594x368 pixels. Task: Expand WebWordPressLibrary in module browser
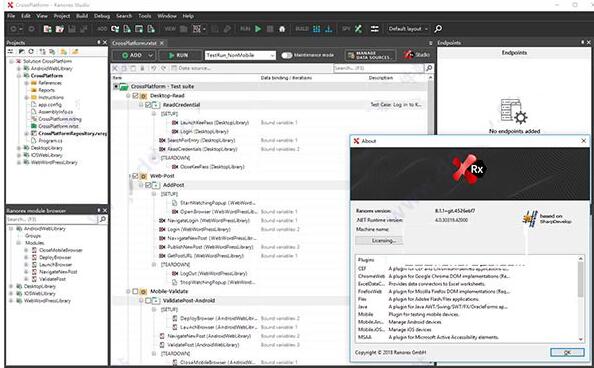[11, 301]
